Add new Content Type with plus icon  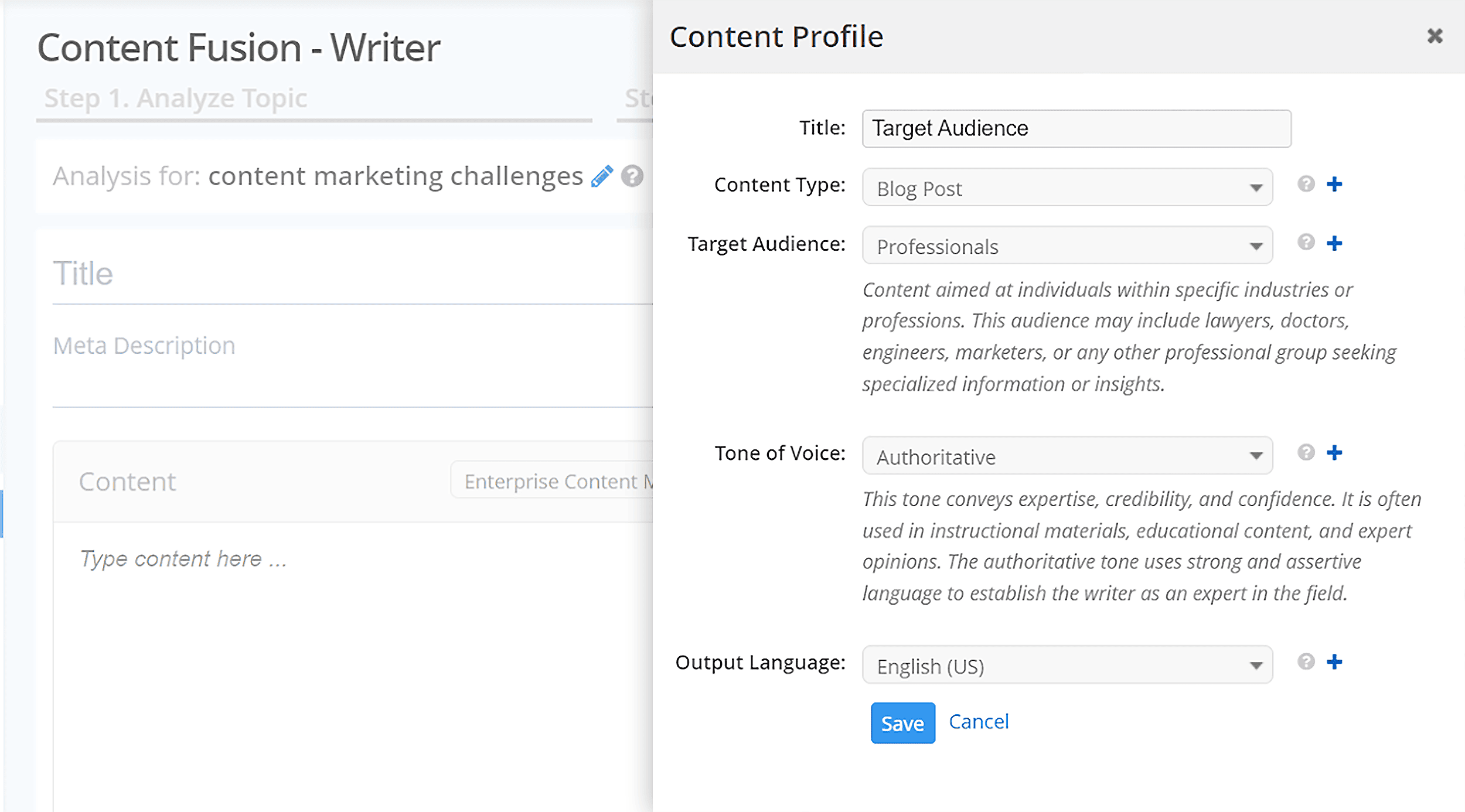pyautogui.click(x=1334, y=184)
